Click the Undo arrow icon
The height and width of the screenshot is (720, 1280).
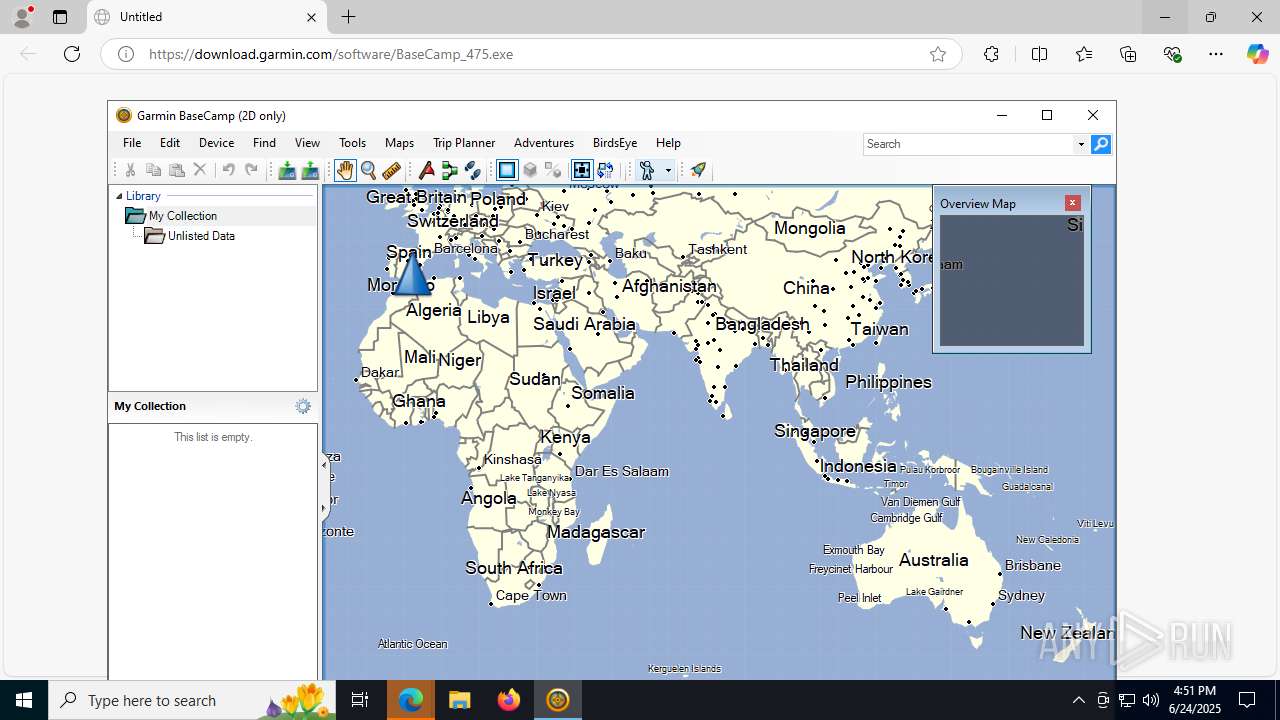[x=228, y=170]
